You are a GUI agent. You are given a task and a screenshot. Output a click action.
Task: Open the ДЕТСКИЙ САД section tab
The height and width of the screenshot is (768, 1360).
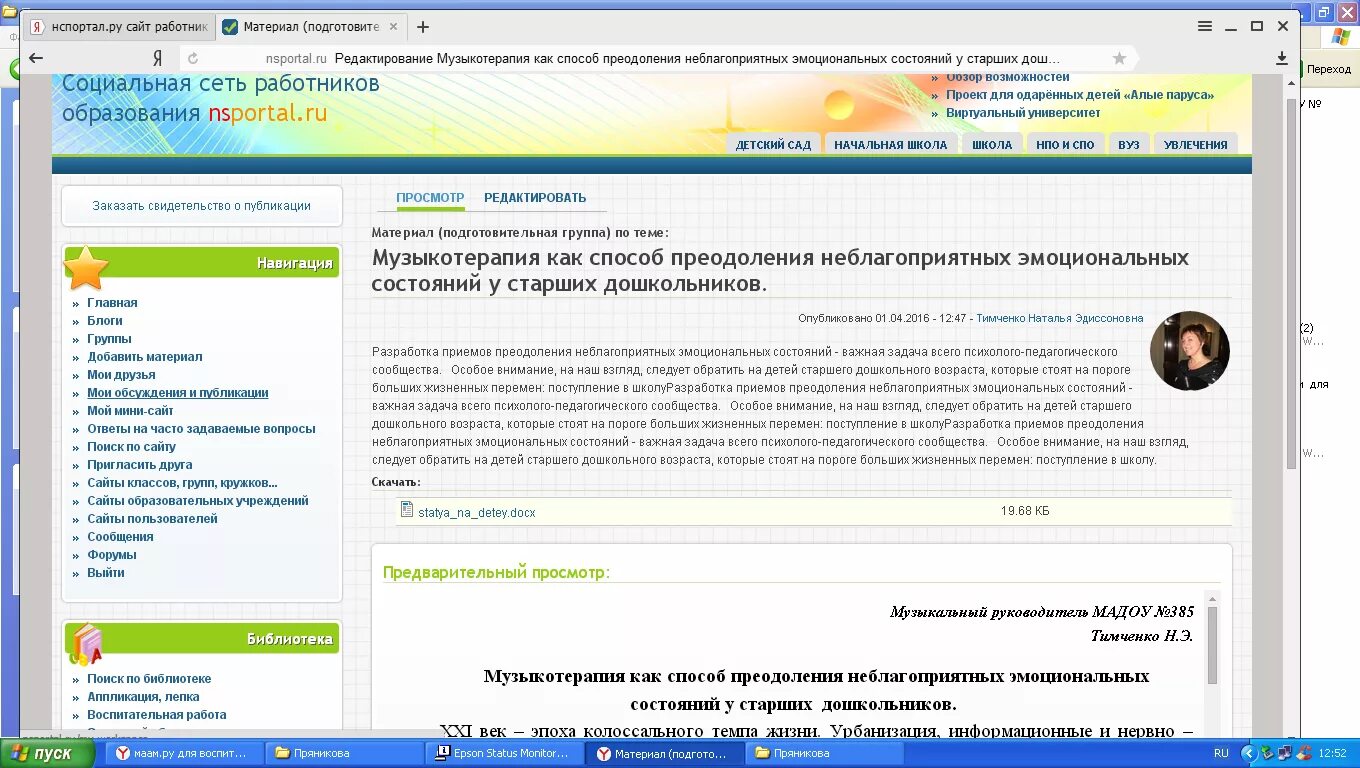pos(773,144)
